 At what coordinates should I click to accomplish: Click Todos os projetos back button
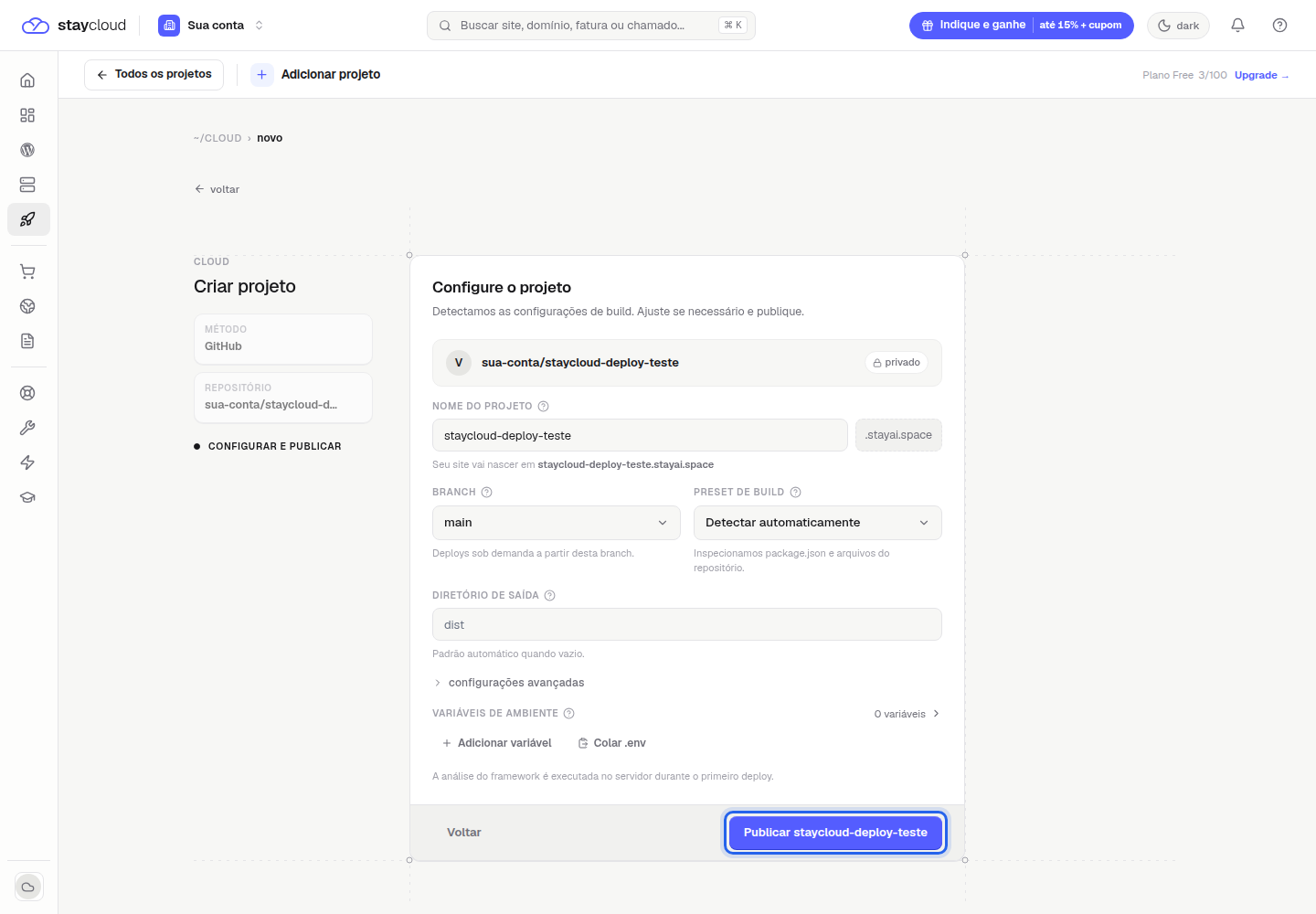pos(154,75)
